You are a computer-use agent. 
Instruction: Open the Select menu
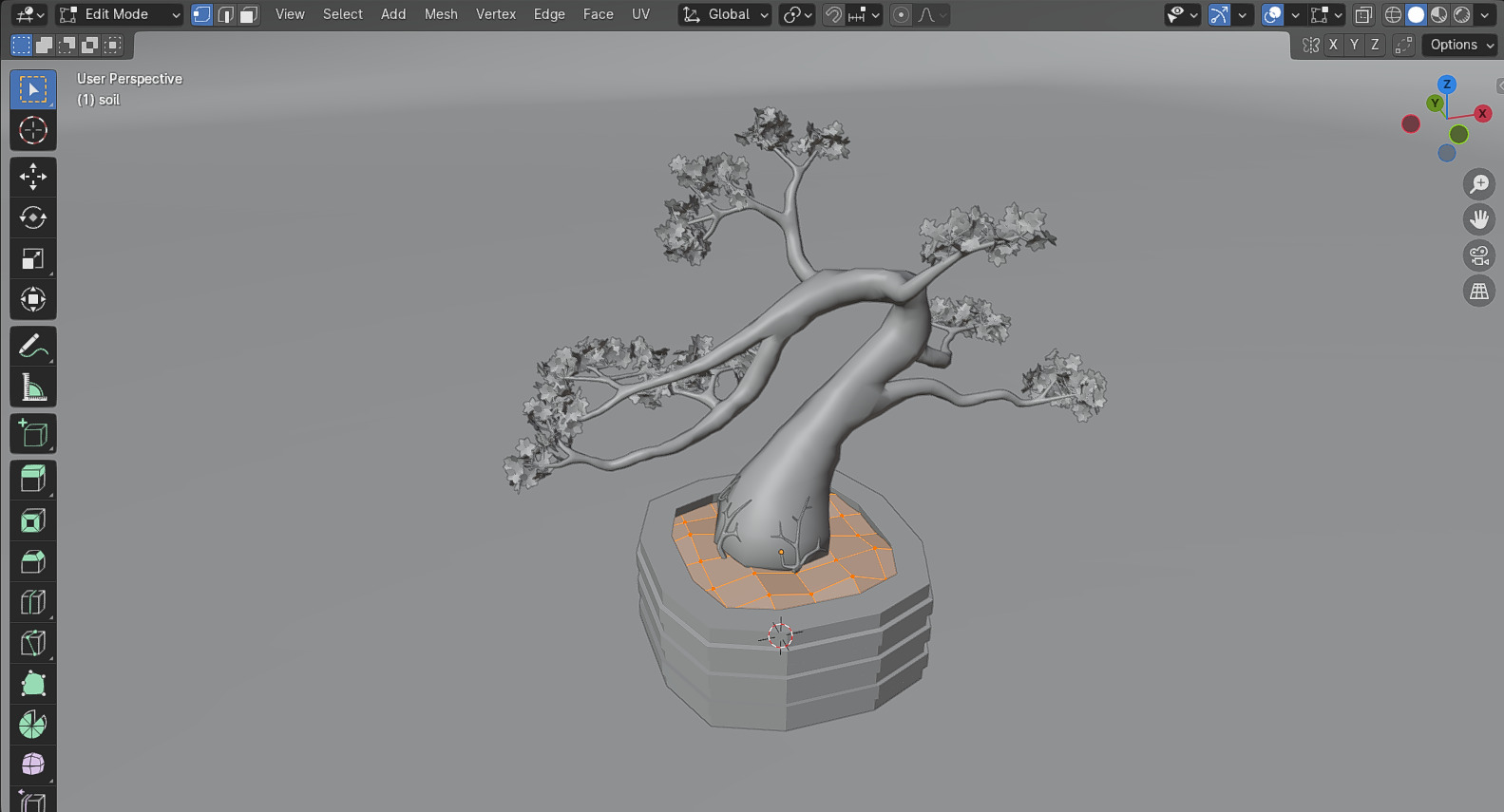coord(343,14)
